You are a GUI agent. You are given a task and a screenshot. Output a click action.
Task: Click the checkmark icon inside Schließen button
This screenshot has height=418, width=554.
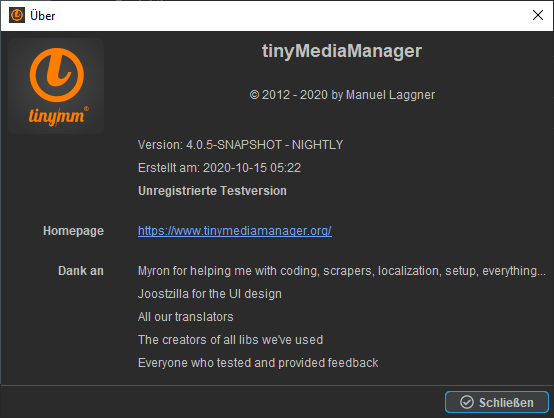click(467, 402)
